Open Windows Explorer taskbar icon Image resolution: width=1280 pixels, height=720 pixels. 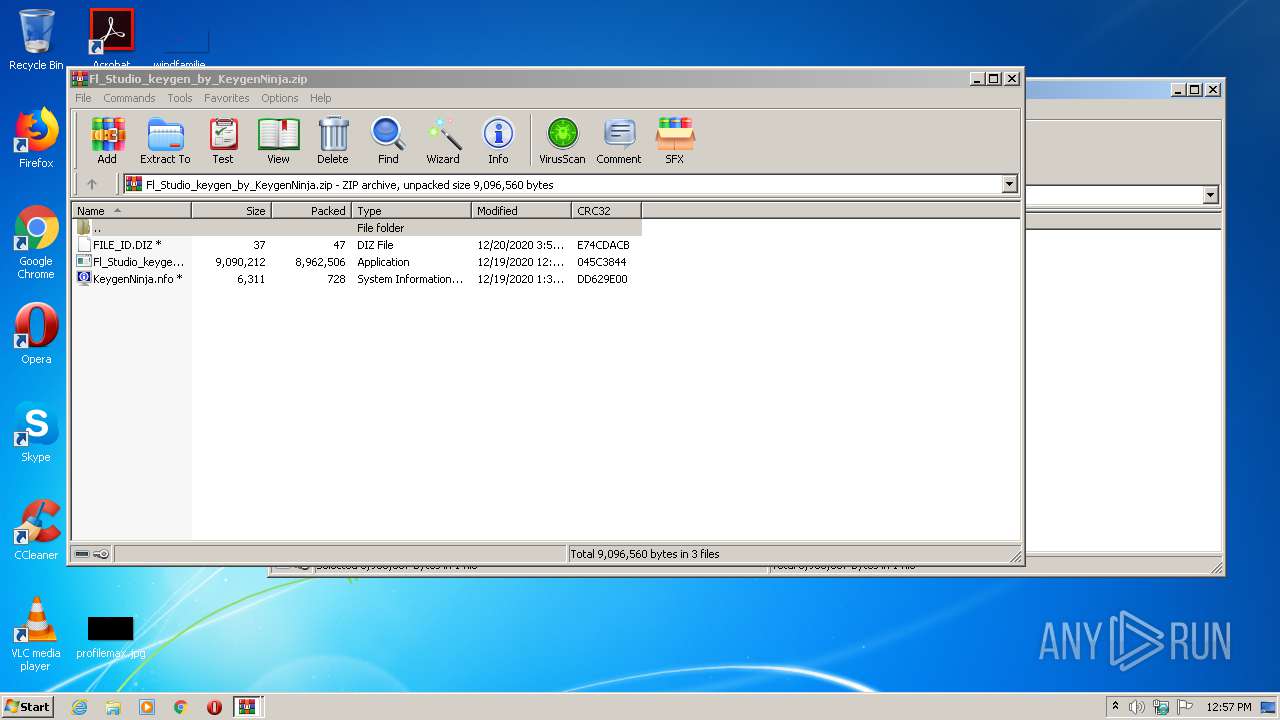pyautogui.click(x=113, y=707)
